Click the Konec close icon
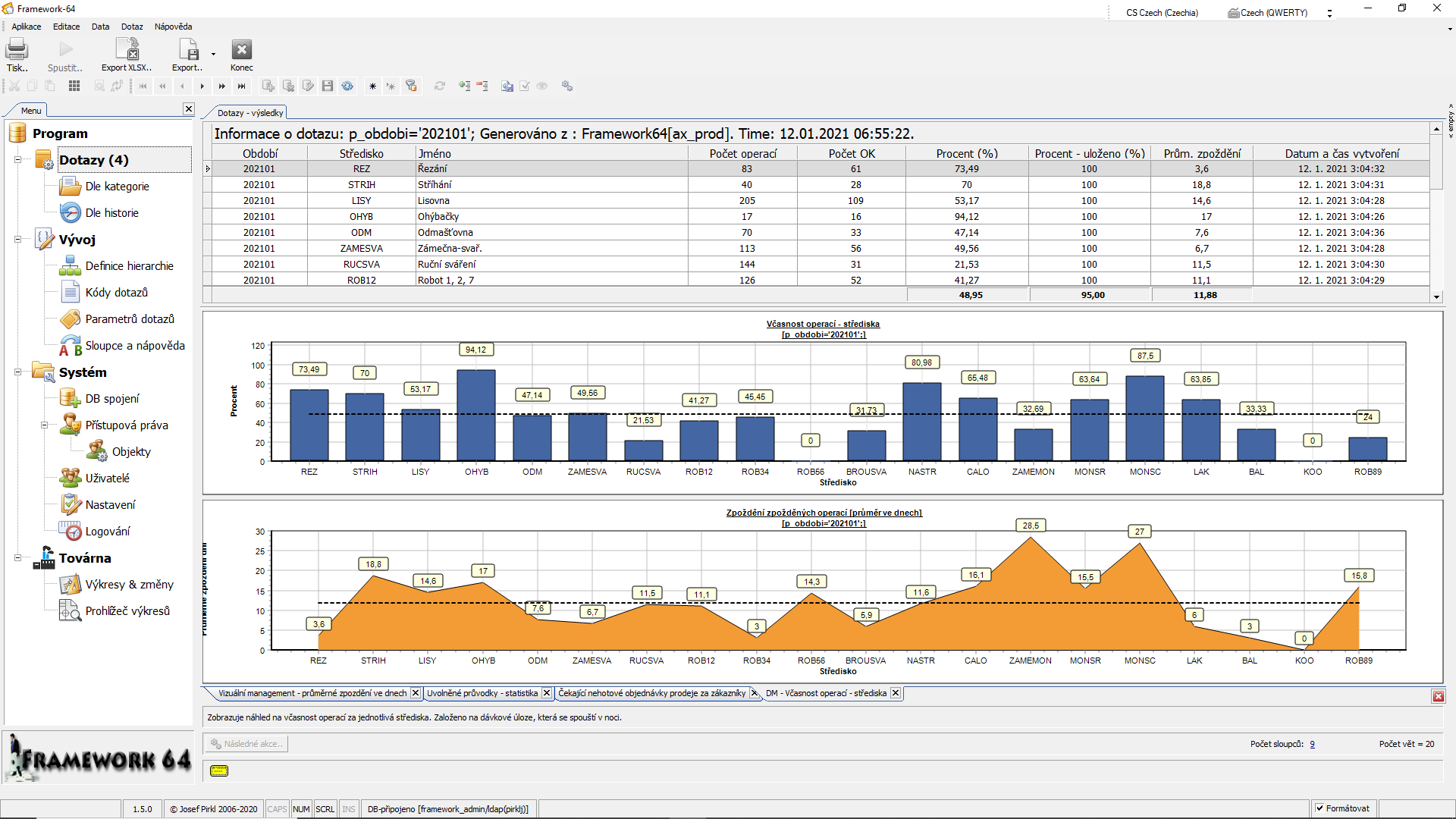The width and height of the screenshot is (1456, 819). [241, 50]
